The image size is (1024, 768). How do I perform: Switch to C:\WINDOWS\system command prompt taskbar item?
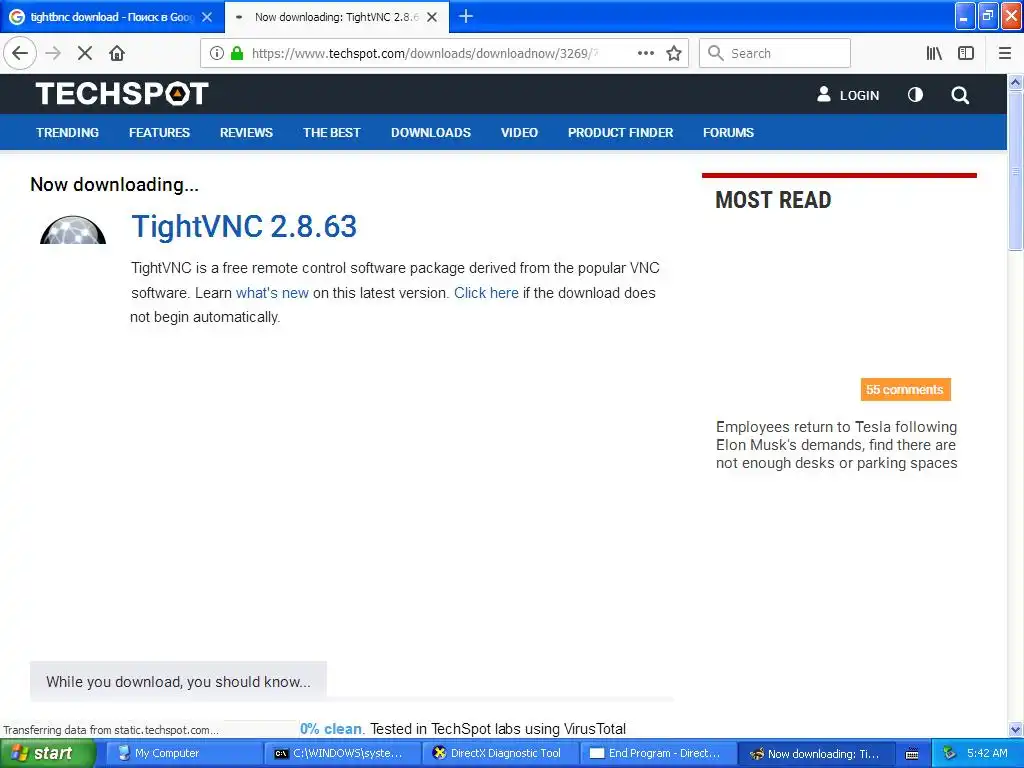click(x=343, y=753)
